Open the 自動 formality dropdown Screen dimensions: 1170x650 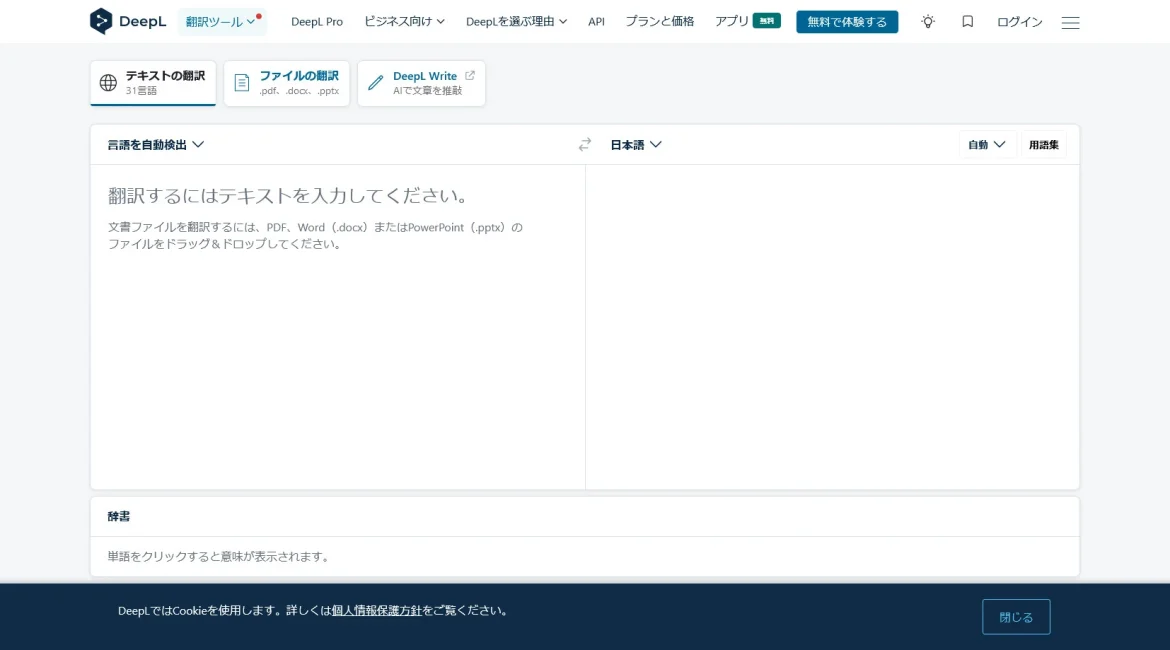click(986, 145)
